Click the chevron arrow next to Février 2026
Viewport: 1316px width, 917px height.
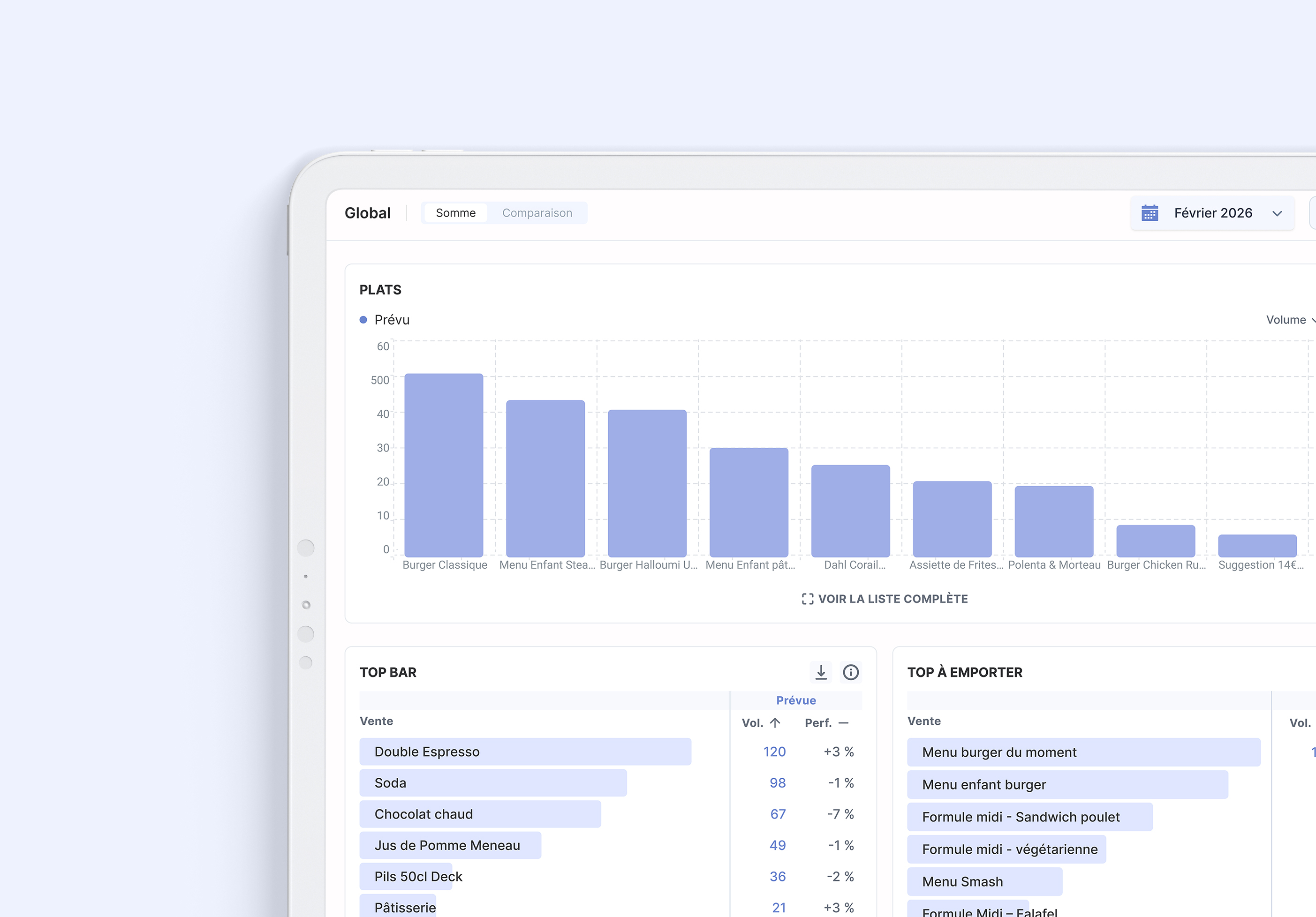click(1277, 213)
